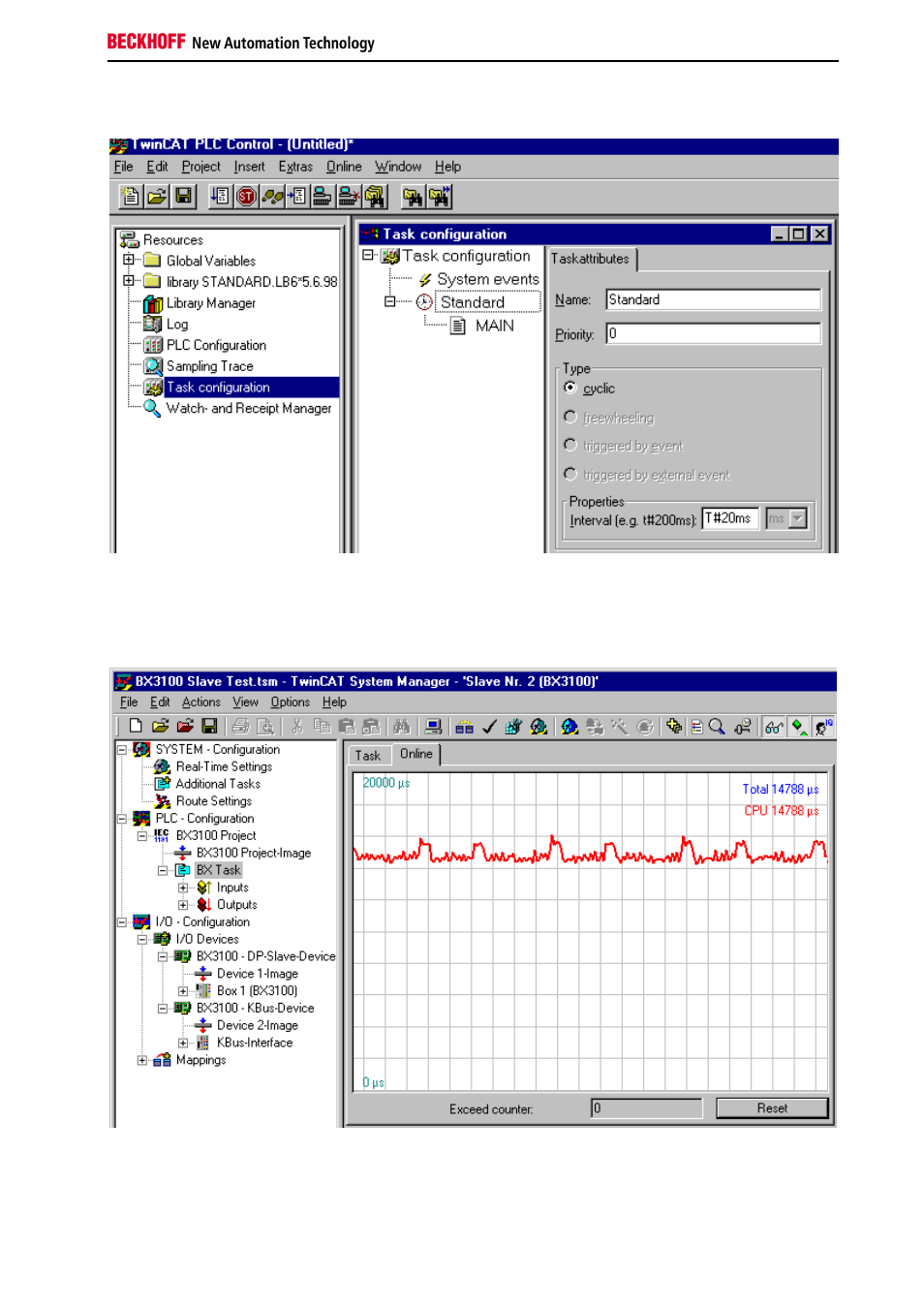Screen dimensions: 924x1309
Task: Expand library STANDARD.LB6 folder
Action: coord(128,281)
